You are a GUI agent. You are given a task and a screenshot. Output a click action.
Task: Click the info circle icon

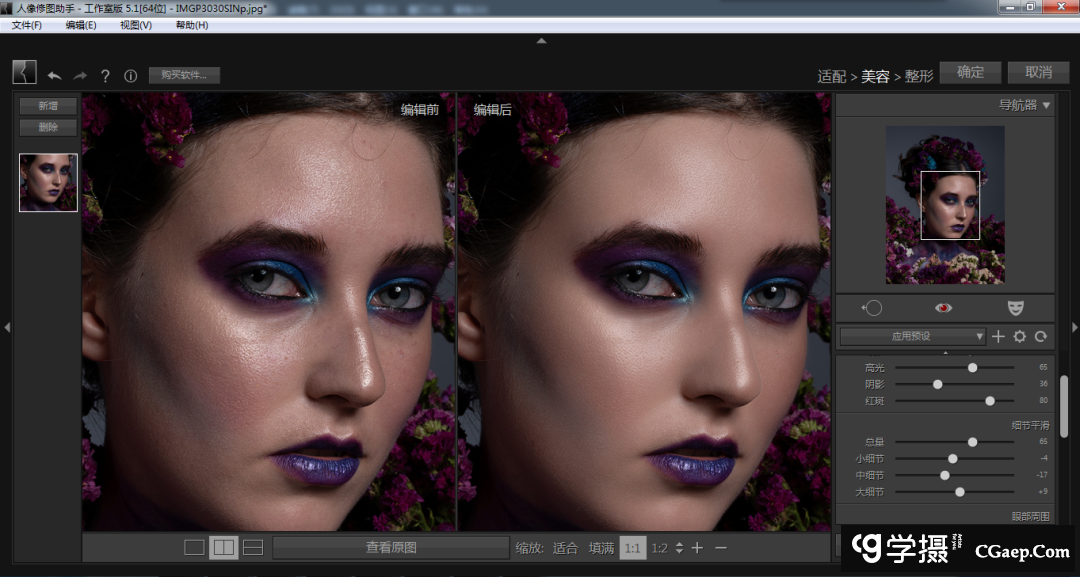(x=130, y=76)
